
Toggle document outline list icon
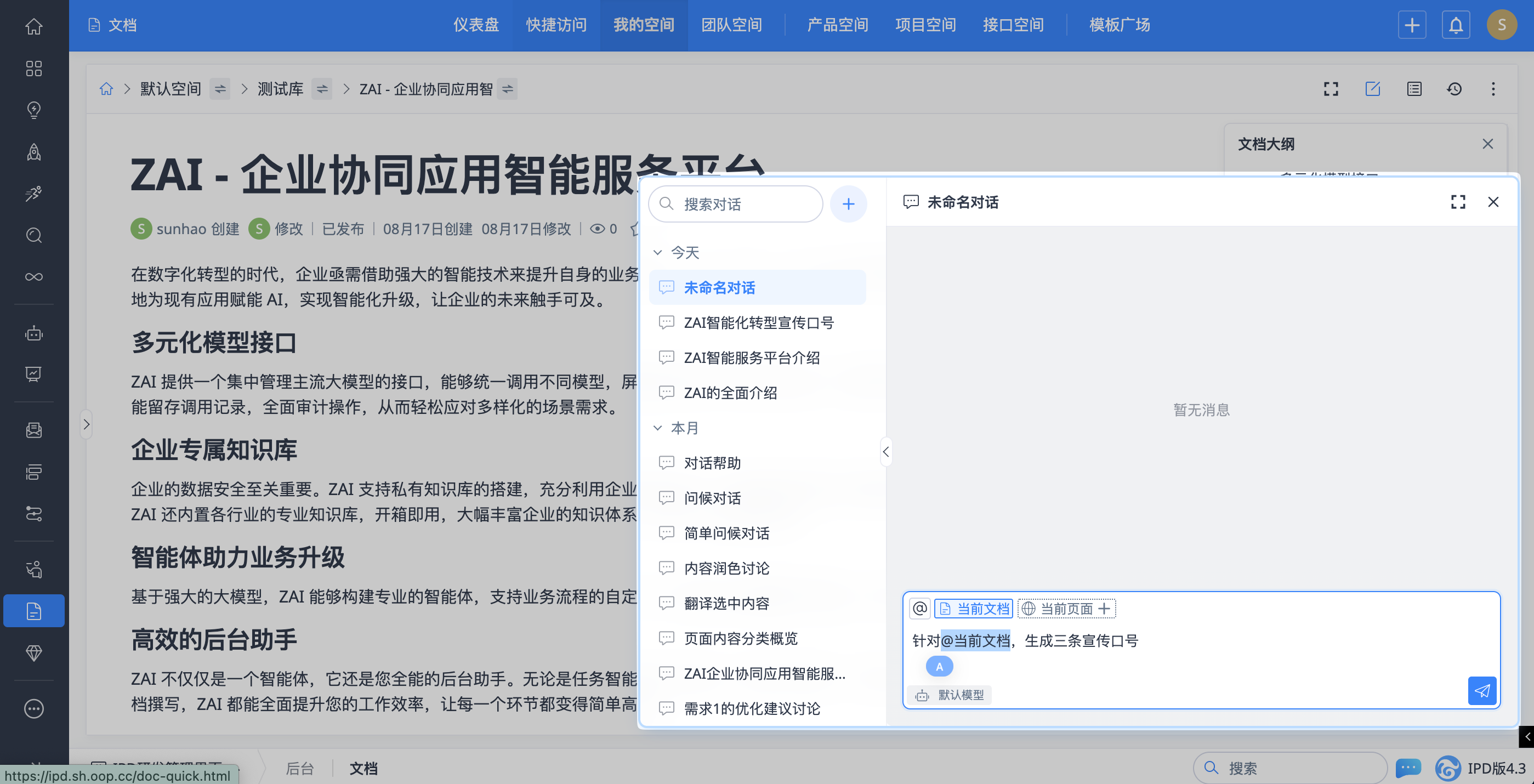(1414, 89)
